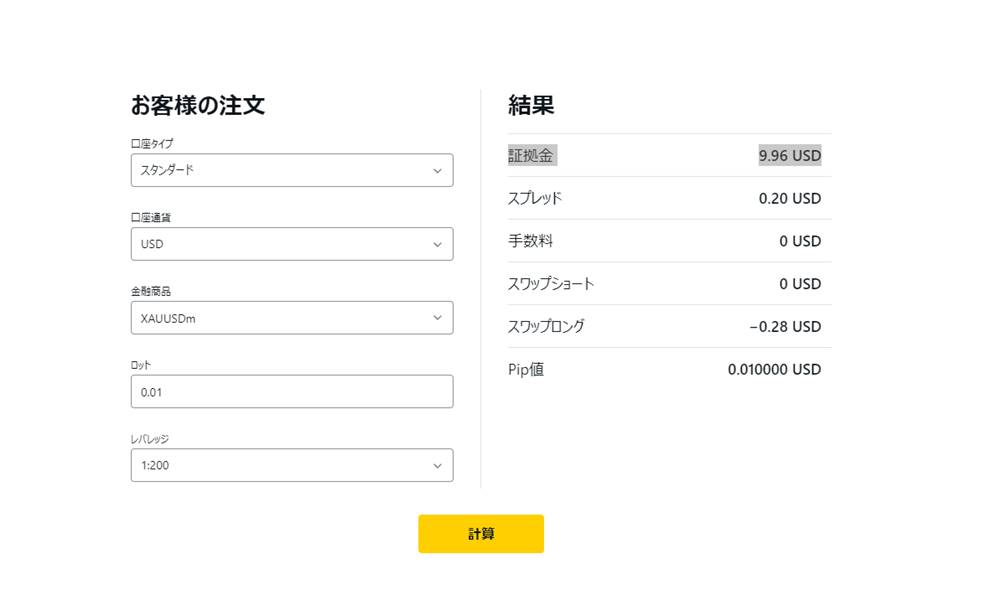1000x600 pixels.
Task: Click inside the ロット input field
Action: pyautogui.click(x=291, y=391)
